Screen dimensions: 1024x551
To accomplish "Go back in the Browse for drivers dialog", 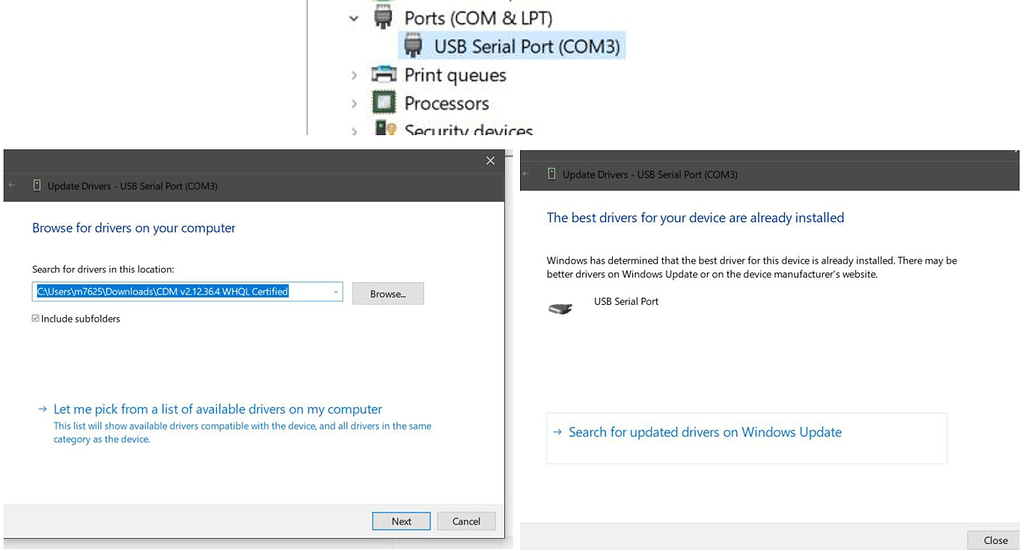I will tap(12, 186).
